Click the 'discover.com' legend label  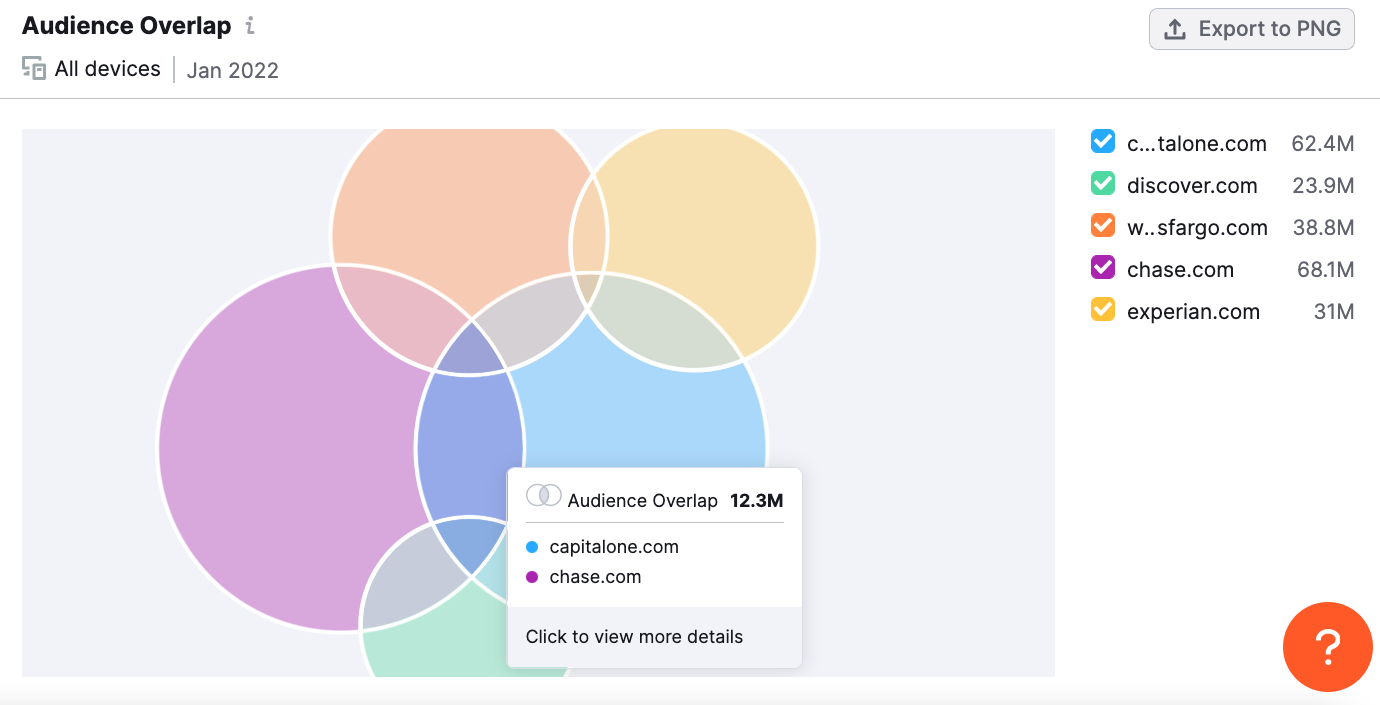(x=1192, y=186)
